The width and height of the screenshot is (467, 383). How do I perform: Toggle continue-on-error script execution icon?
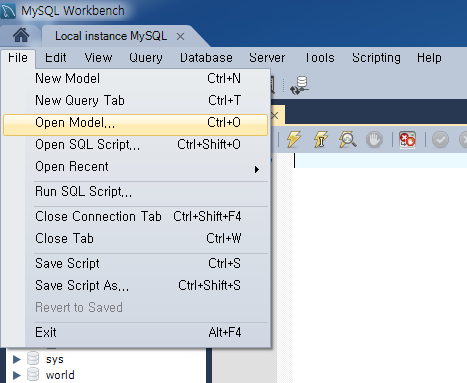click(407, 139)
